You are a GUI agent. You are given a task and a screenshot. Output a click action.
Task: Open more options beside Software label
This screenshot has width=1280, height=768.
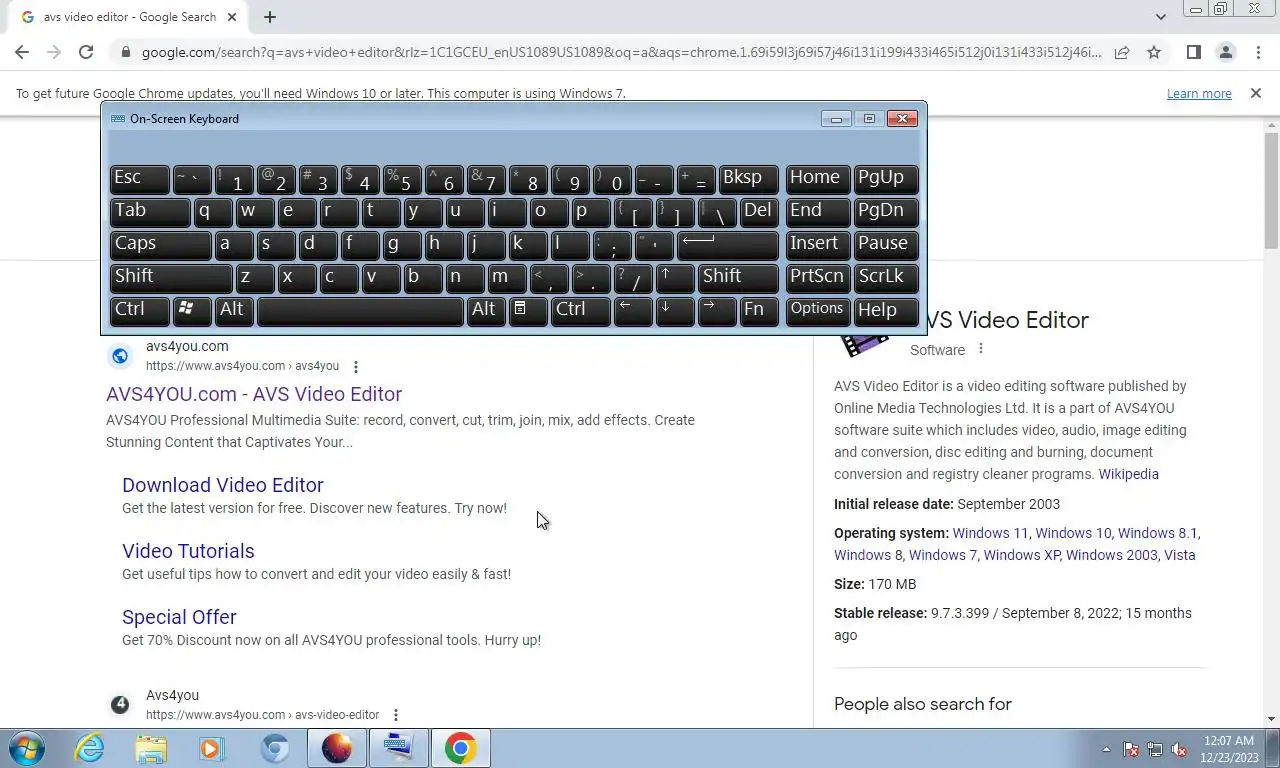click(981, 349)
